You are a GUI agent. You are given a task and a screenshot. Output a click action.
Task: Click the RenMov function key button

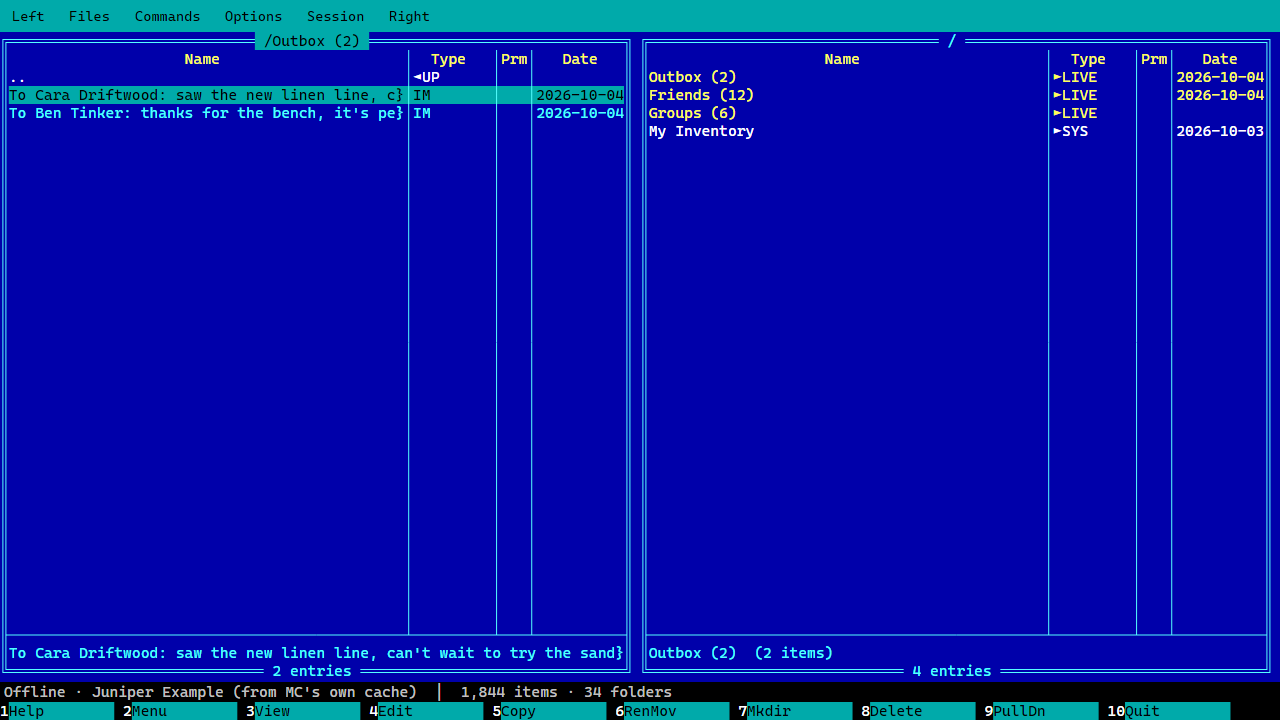(x=672, y=711)
